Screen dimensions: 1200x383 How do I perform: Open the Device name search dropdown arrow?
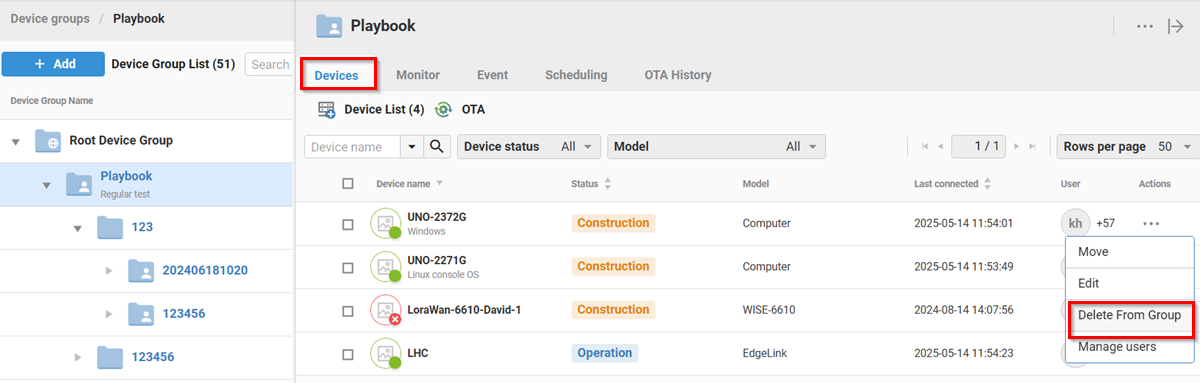[413, 147]
